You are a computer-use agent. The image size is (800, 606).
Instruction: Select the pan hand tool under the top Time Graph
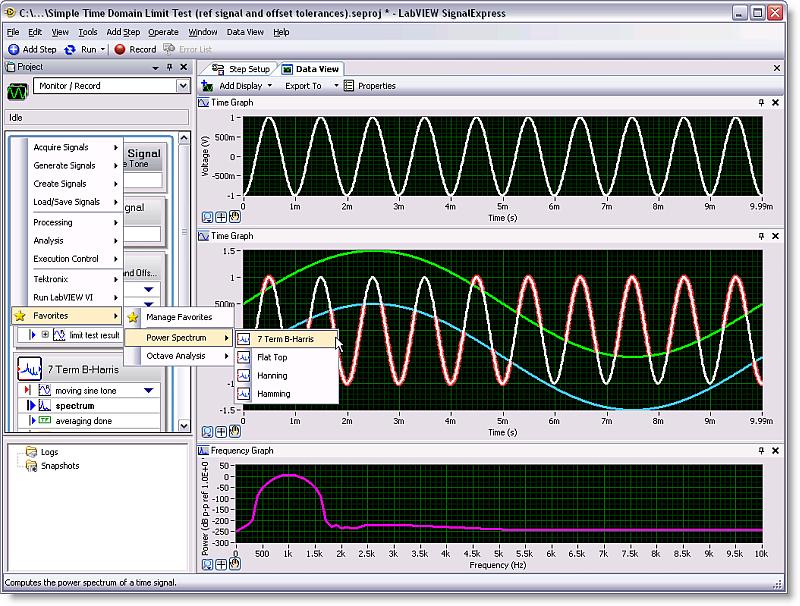click(x=235, y=215)
